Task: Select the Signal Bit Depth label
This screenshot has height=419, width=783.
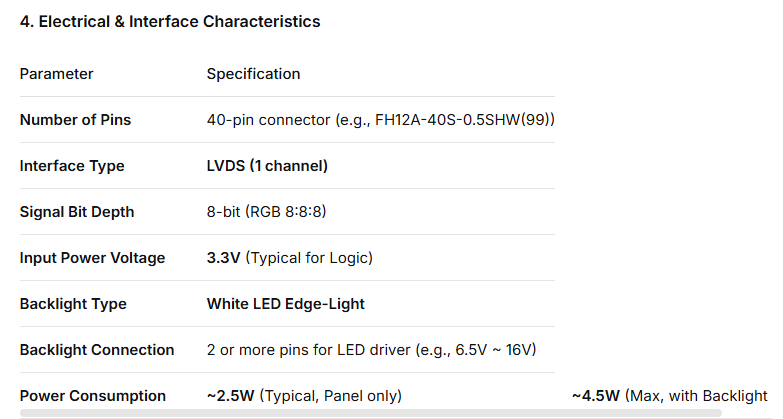Action: click(77, 212)
